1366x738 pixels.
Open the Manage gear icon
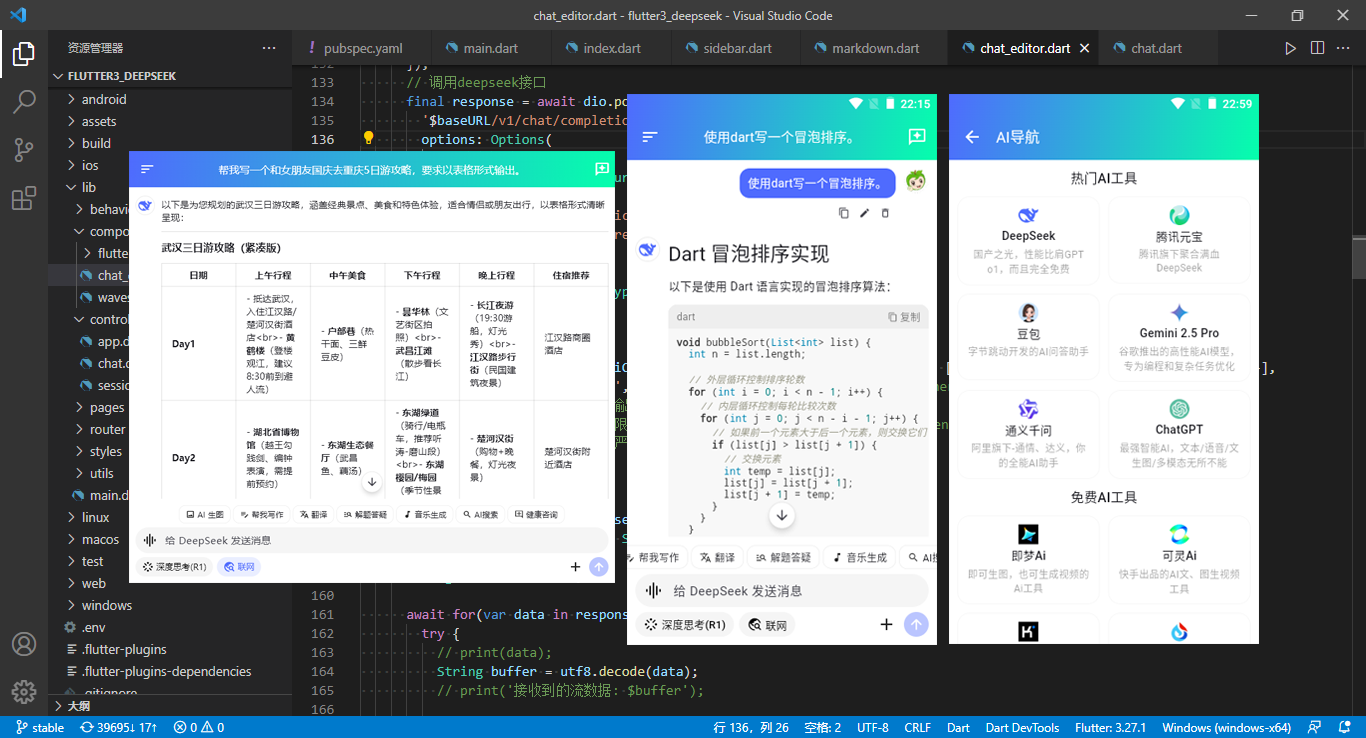coord(24,691)
